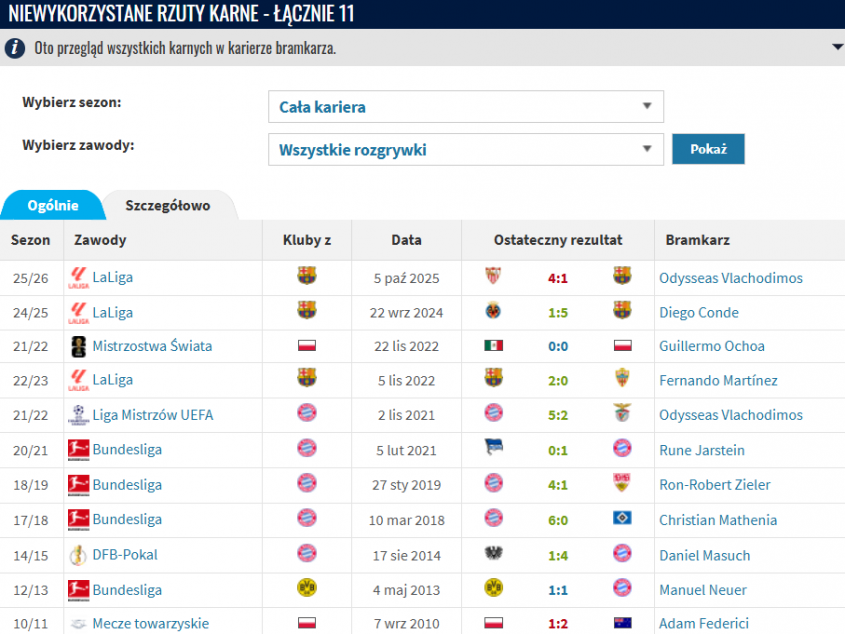This screenshot has width=845, height=634.
Task: Click the Borussia Dortmund crest in the Kluby z column
Action: (x=307, y=589)
